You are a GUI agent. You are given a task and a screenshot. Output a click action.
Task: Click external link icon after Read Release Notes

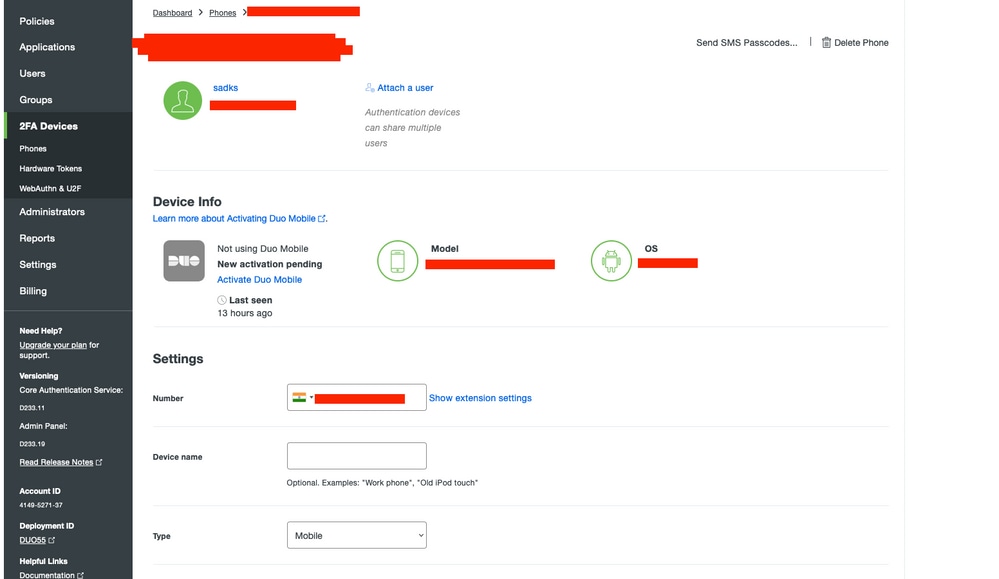99,462
